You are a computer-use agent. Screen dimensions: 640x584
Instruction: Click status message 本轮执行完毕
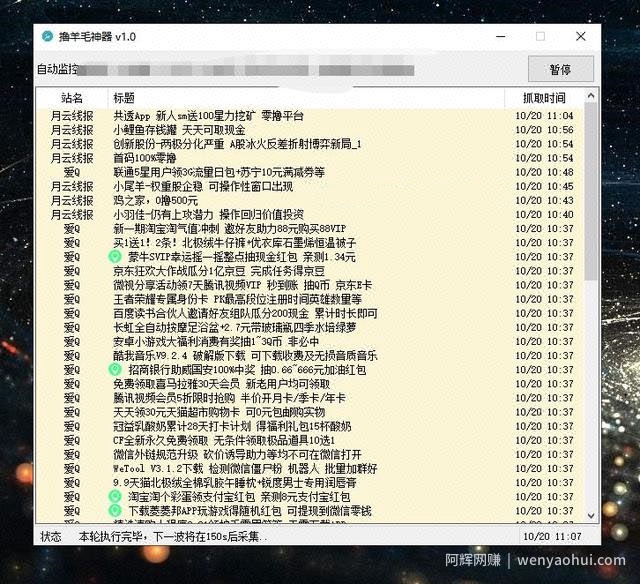click(173, 536)
